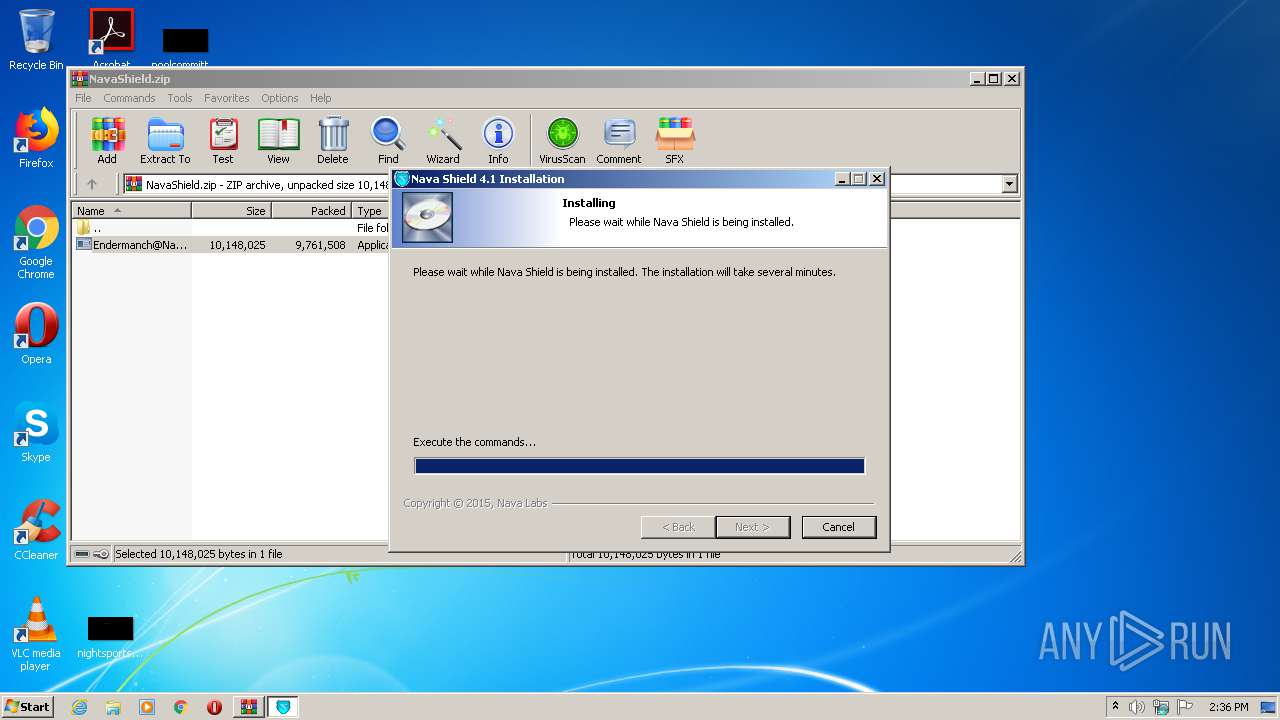Click the disabled Next button
Screen dimensions: 1280x720
tap(752, 527)
